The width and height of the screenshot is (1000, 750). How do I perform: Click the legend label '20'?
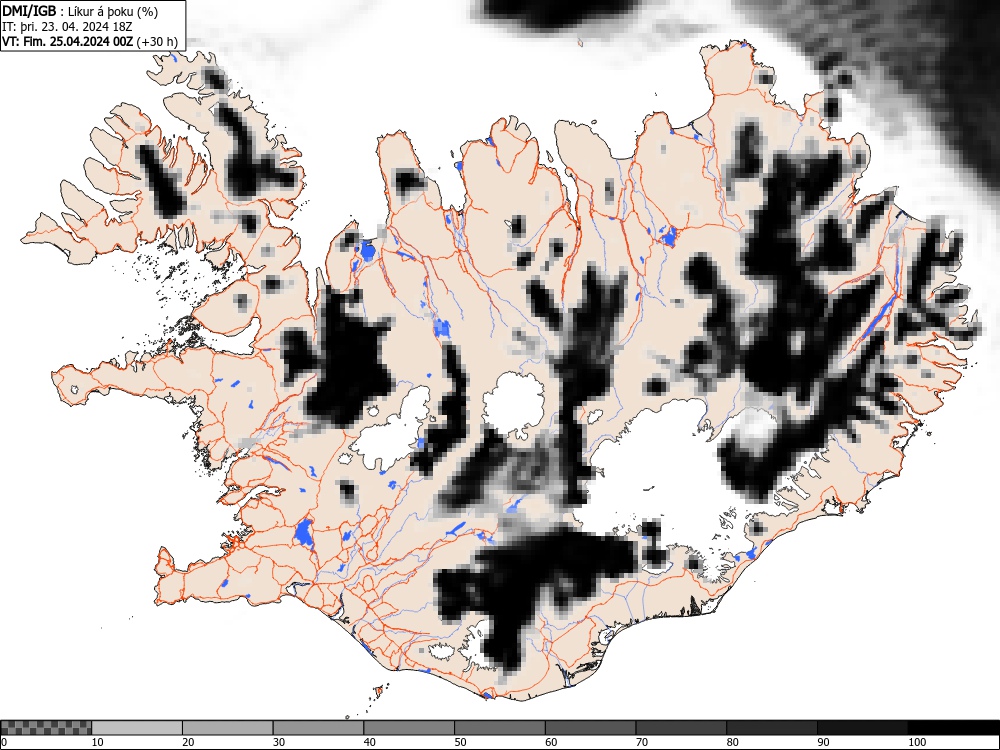(x=188, y=742)
